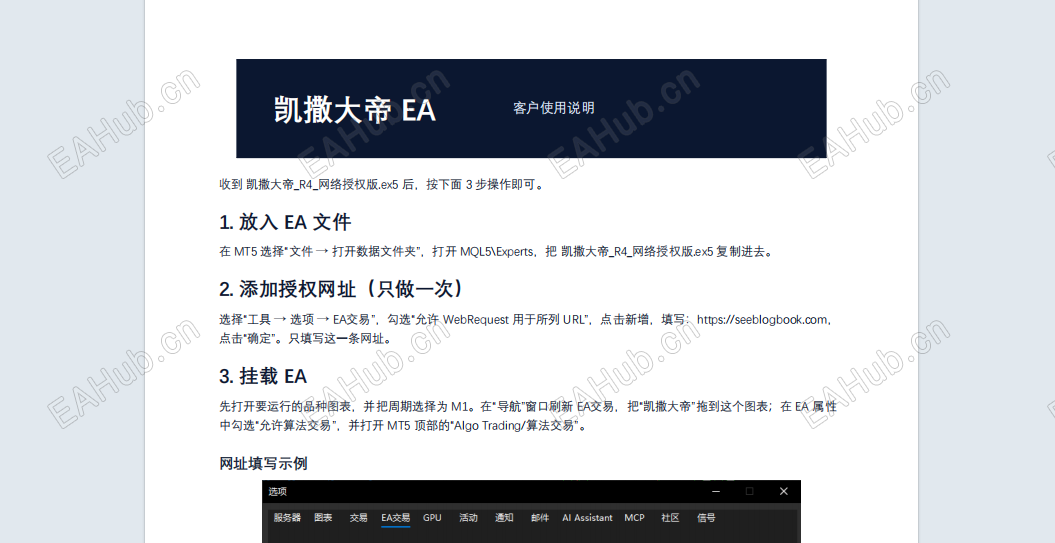Select the MCP tab
Screen dimensions: 1055x543
(634, 517)
